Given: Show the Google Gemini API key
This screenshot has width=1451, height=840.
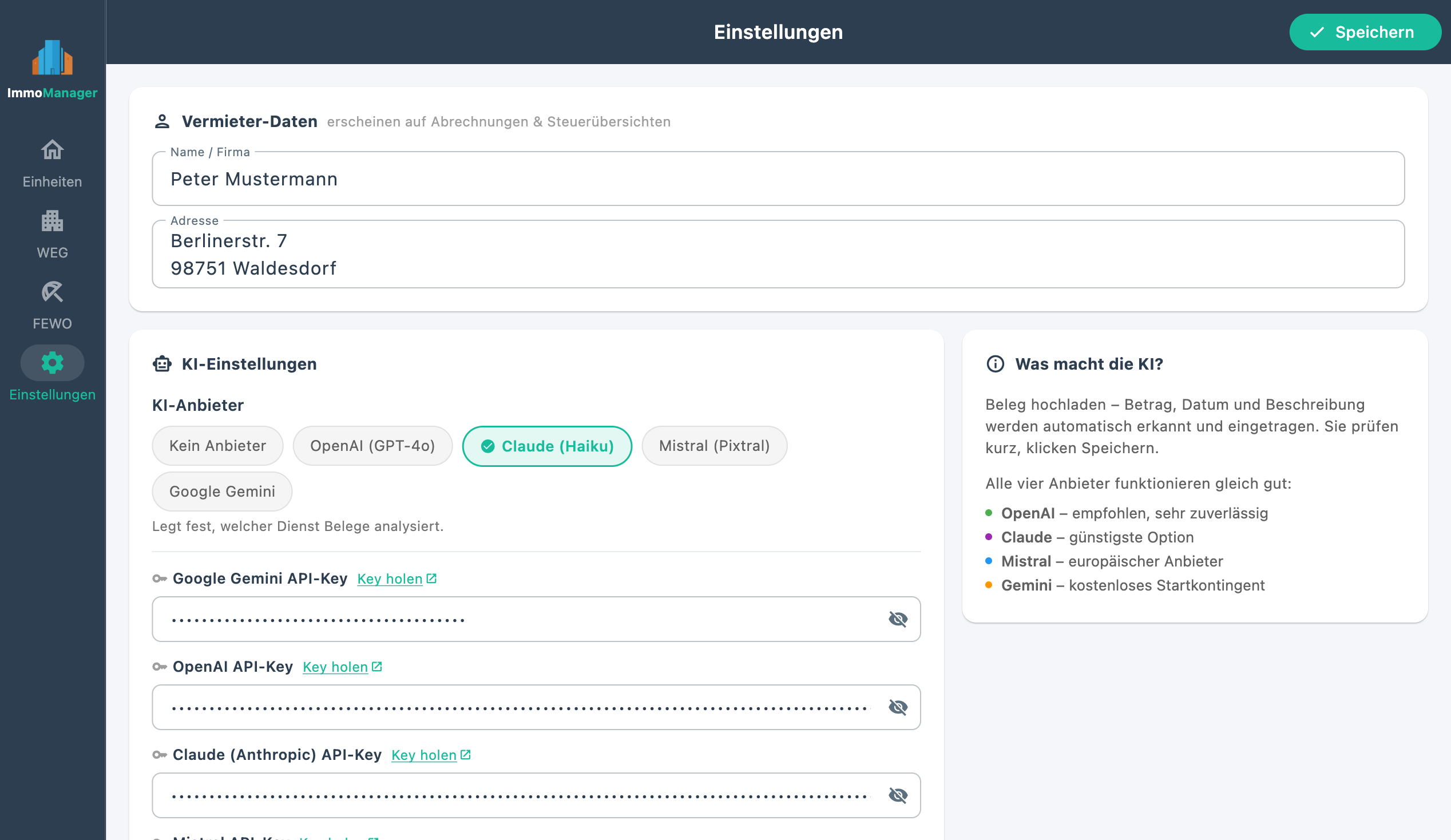Looking at the screenshot, I should (x=898, y=619).
